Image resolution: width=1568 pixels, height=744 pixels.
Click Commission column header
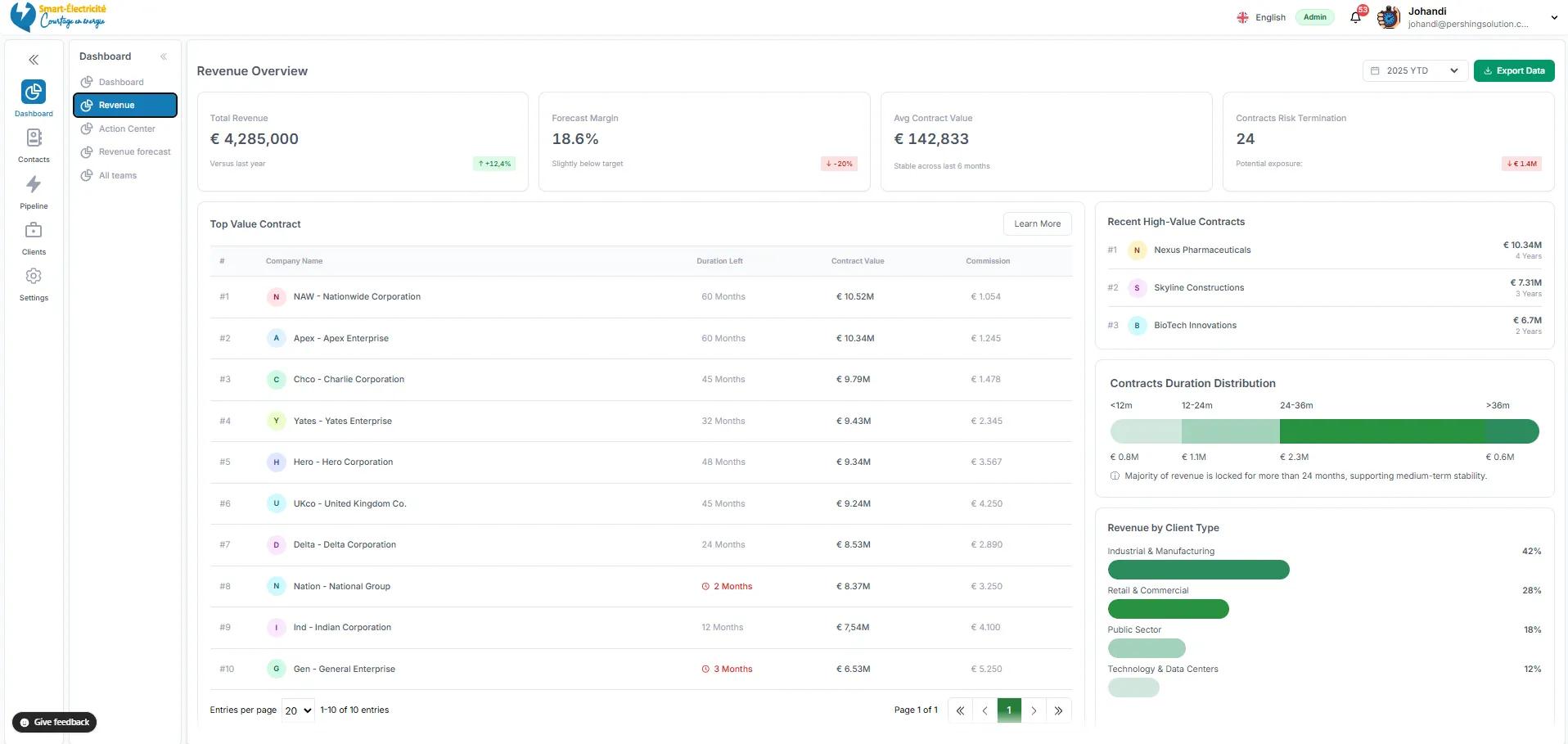coord(988,261)
